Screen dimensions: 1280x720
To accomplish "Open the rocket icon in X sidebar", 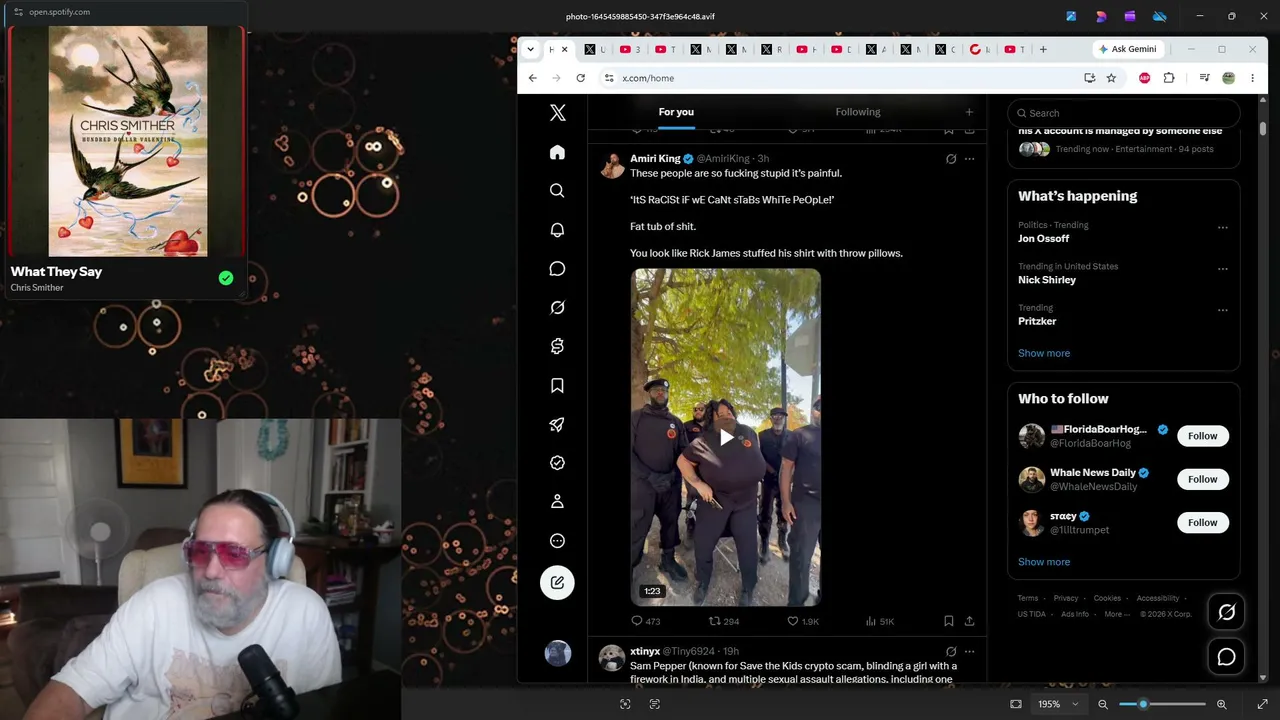I will (557, 424).
